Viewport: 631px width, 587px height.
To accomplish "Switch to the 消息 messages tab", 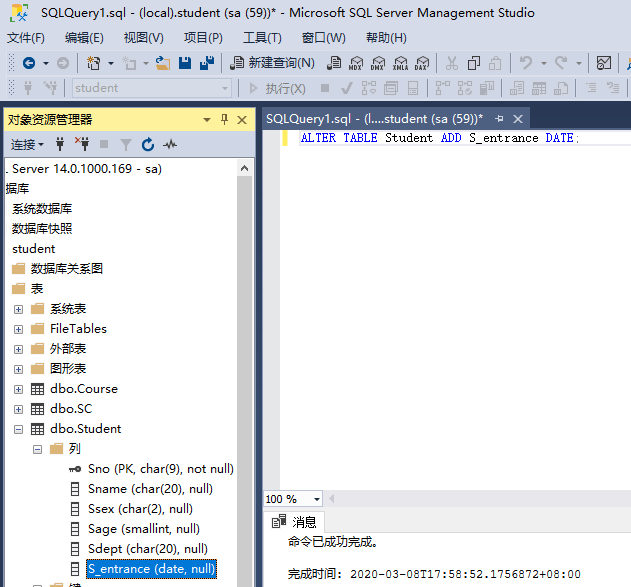I will point(295,522).
